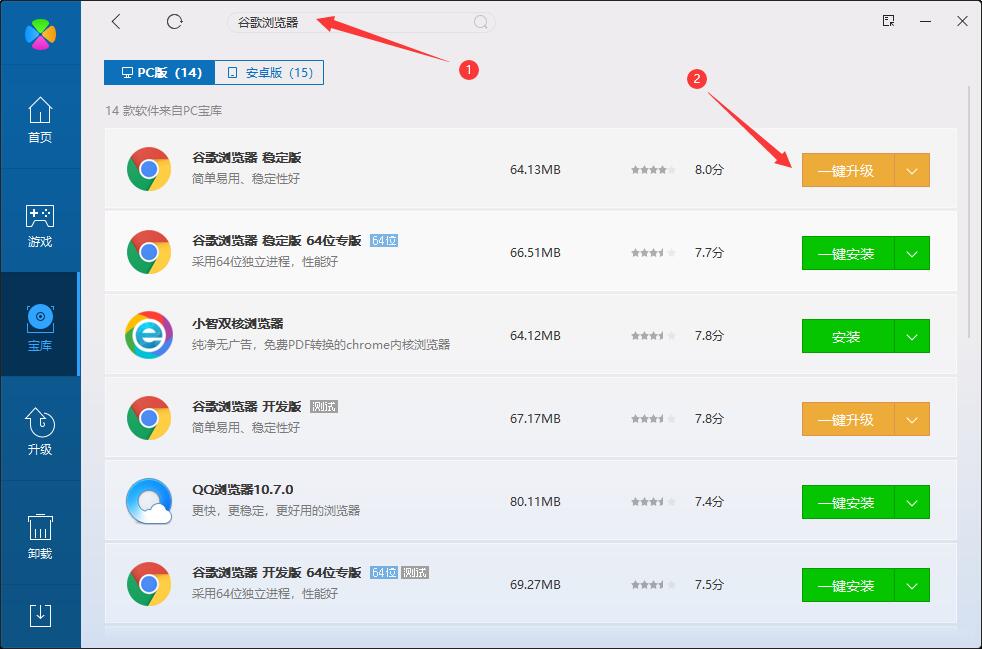Click description 纯净无广告，免费PDF转换的chrome内核浏览器

(x=321, y=345)
